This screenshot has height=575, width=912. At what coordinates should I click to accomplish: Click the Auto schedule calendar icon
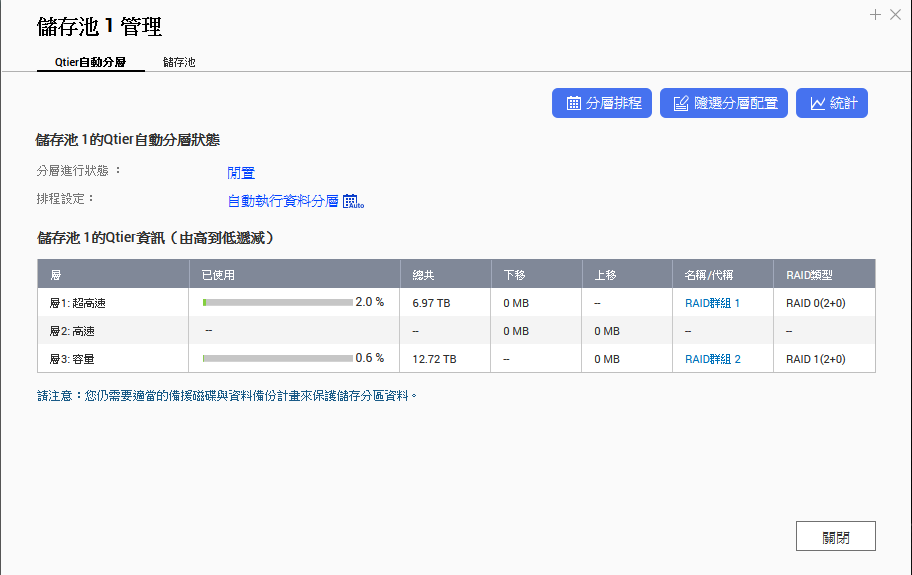(x=353, y=201)
